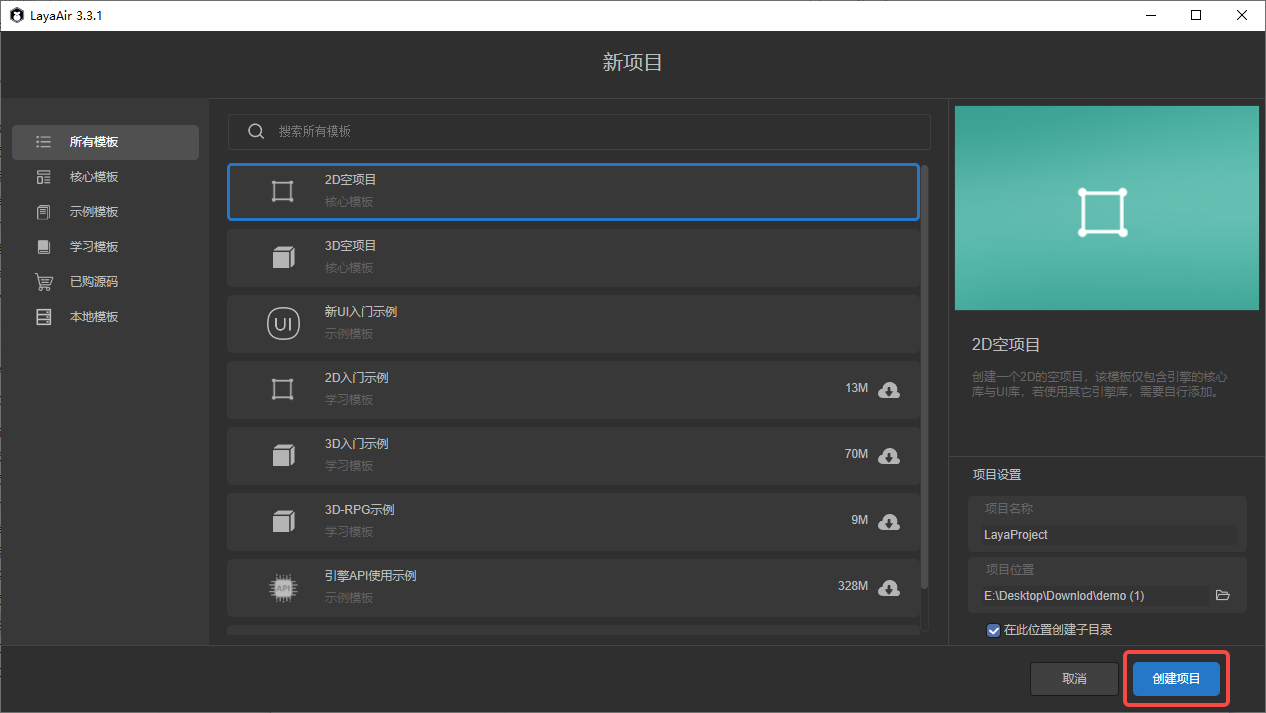Click the download icon for 3D入门示例

point(888,455)
